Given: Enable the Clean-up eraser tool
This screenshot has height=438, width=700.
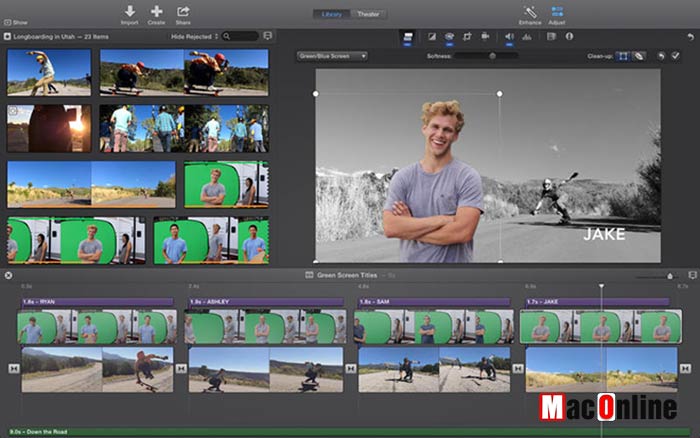Looking at the screenshot, I should [x=639, y=56].
